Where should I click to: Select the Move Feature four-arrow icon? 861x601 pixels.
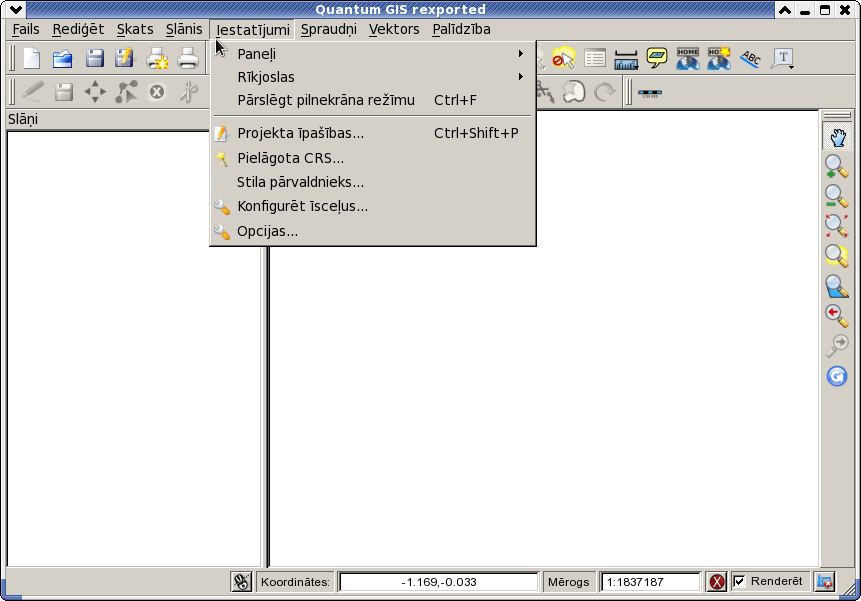coord(95,92)
